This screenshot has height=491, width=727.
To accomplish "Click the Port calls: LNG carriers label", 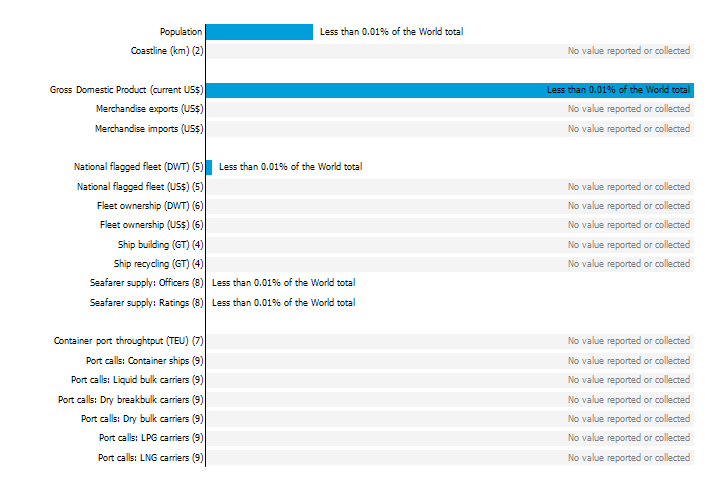I will (151, 458).
